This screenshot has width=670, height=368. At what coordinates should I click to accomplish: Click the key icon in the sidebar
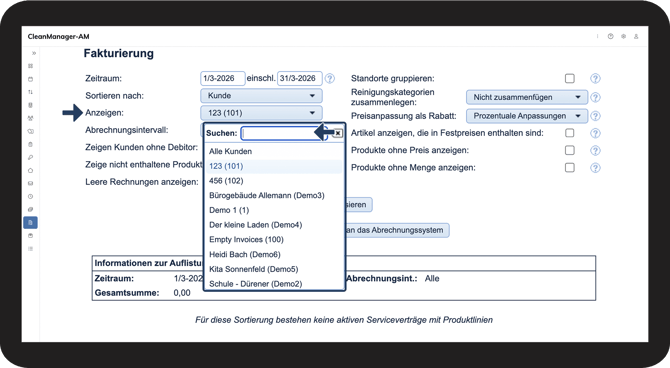pyautogui.click(x=30, y=157)
